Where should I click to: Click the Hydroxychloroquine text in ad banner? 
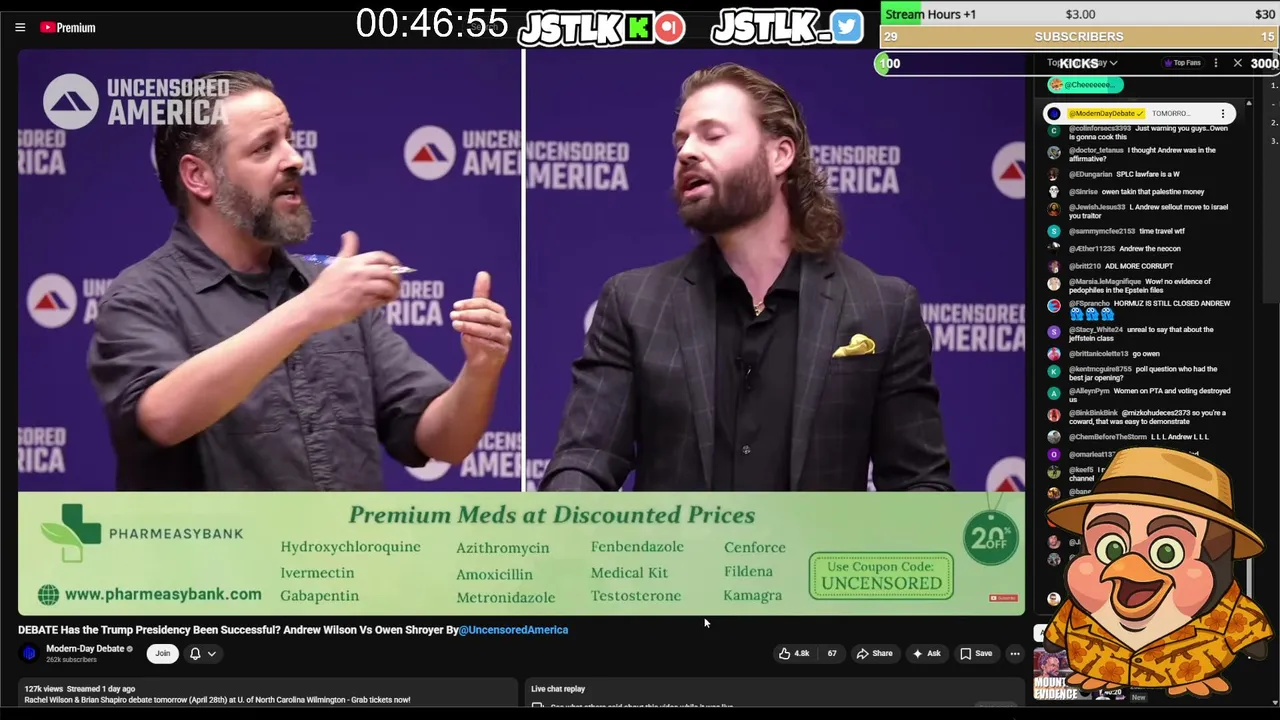[x=350, y=547]
